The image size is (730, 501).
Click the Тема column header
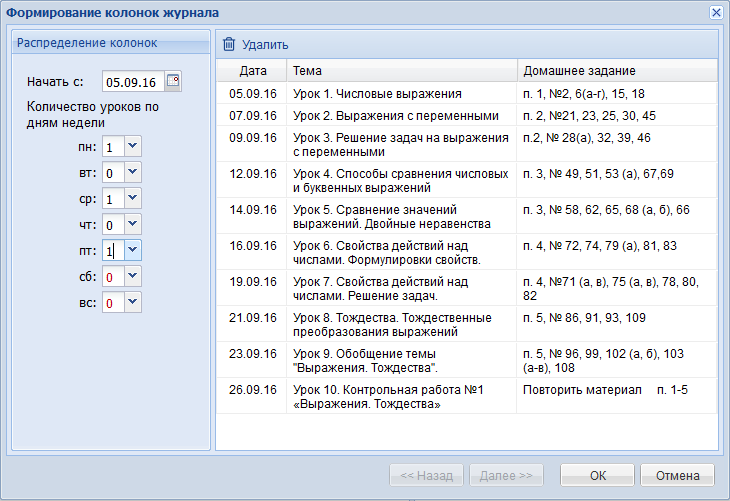coord(401,71)
